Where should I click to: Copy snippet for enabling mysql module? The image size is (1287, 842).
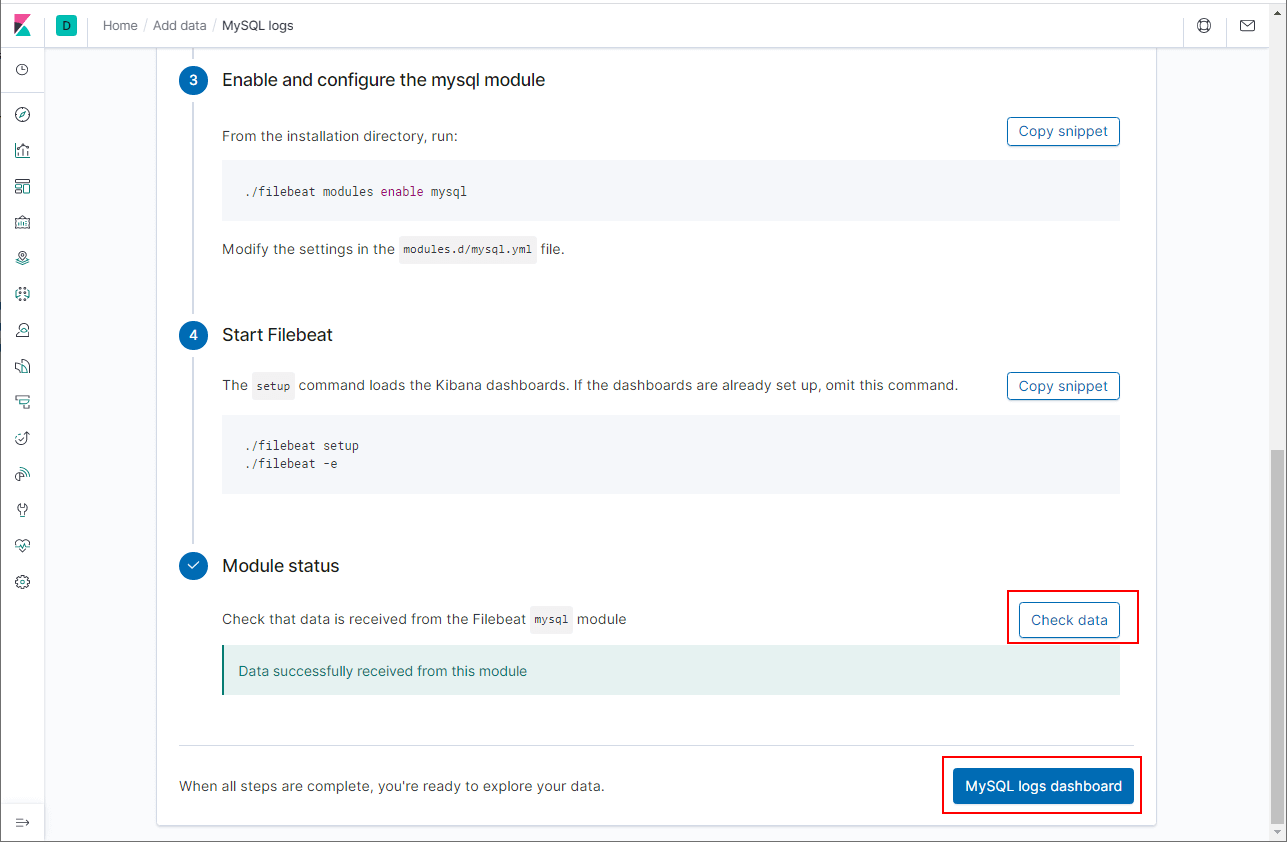point(1063,131)
